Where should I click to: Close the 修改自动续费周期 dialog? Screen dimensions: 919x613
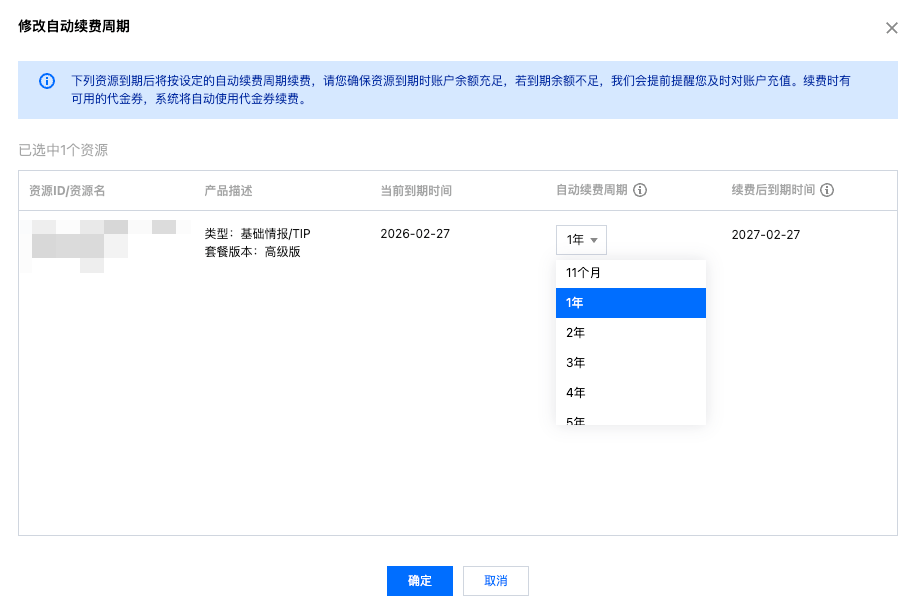891,28
